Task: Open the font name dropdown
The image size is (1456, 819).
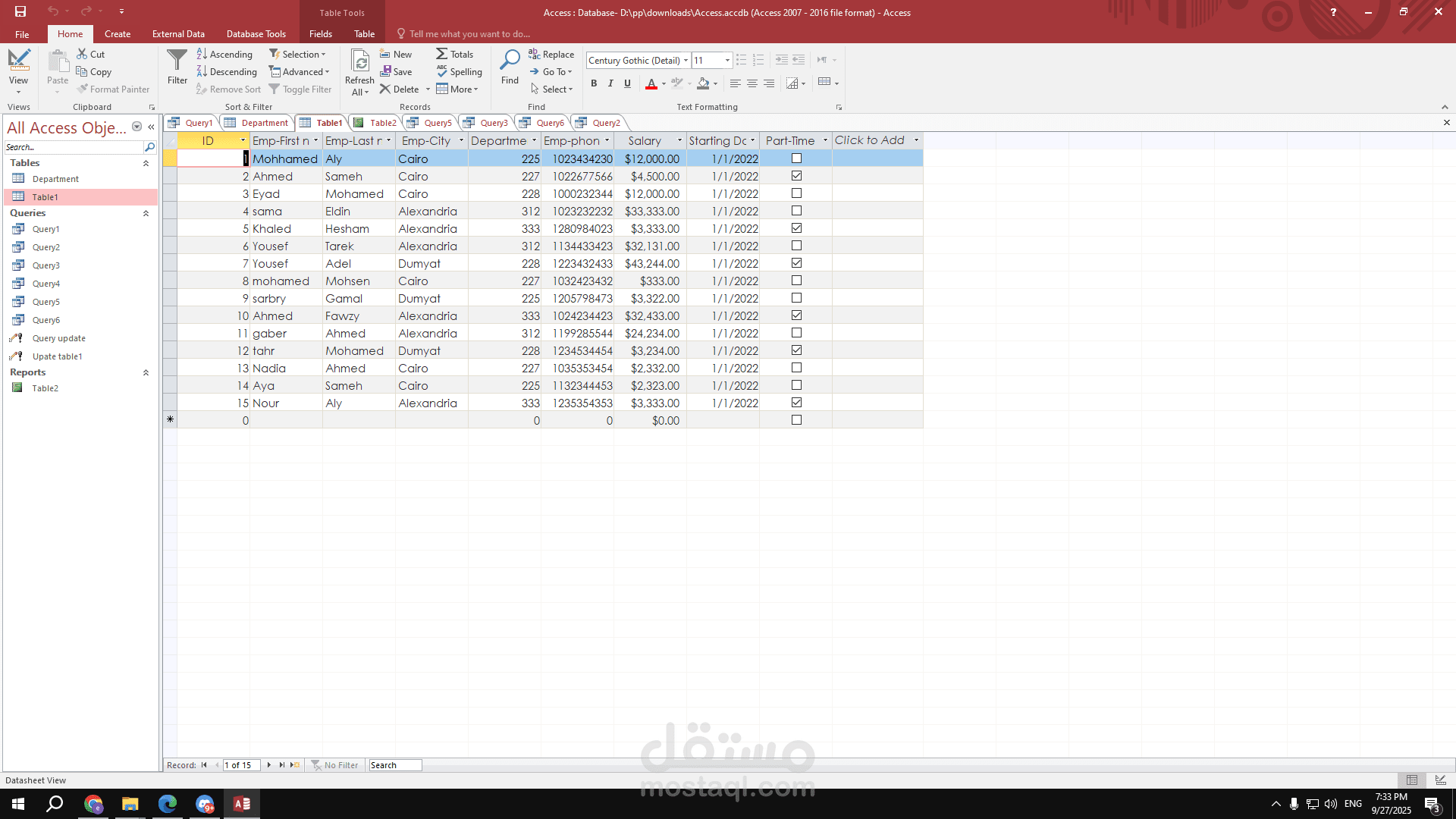Action: (686, 61)
